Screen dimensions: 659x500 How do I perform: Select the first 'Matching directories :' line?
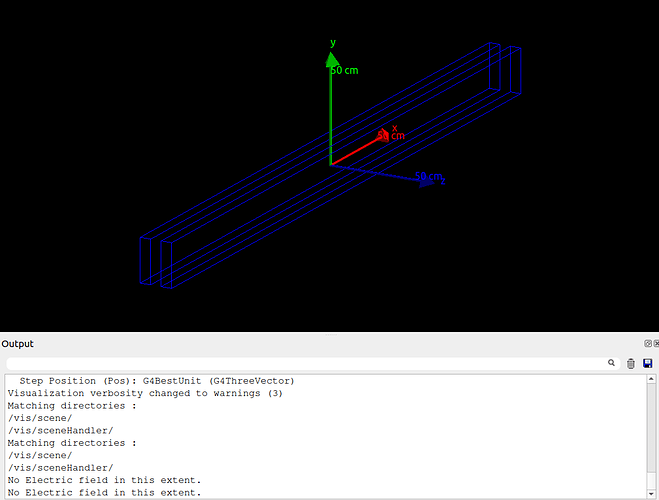[72, 406]
